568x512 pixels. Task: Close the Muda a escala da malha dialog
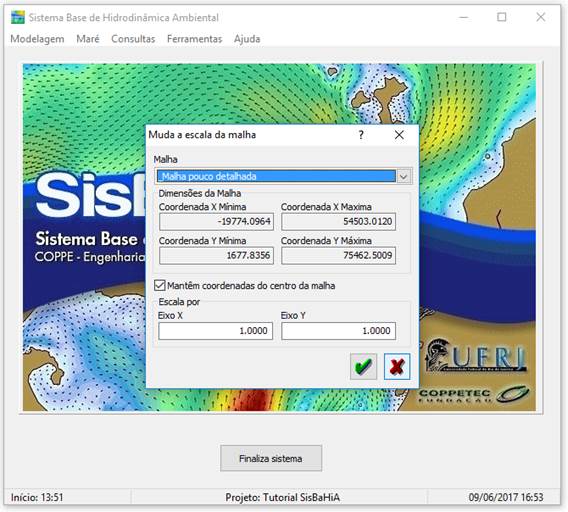click(399, 135)
